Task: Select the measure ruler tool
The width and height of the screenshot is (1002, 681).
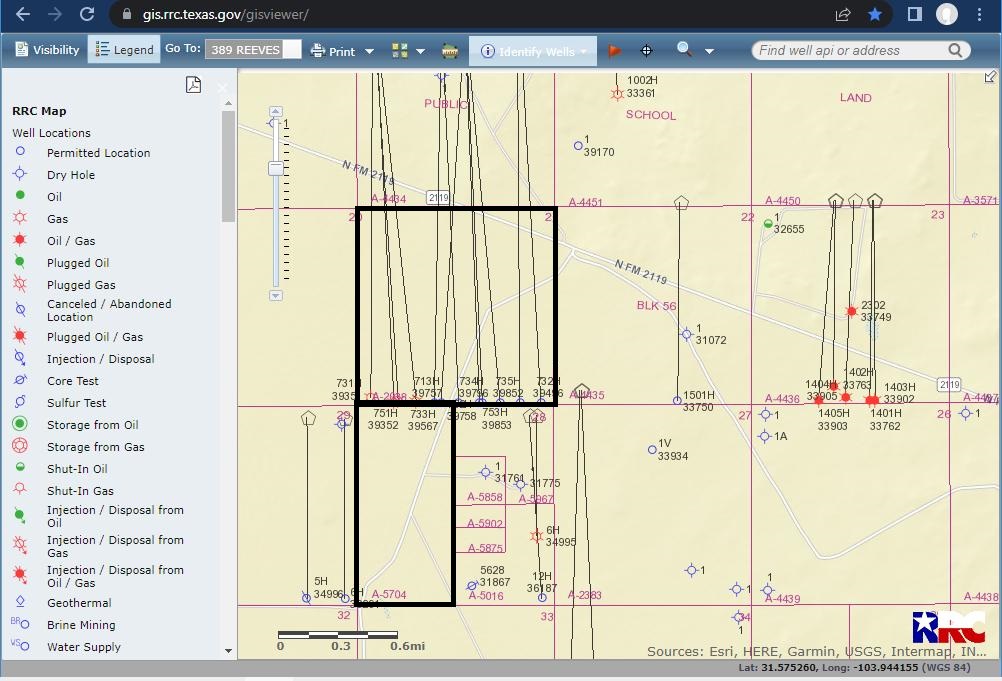Action: (450, 51)
